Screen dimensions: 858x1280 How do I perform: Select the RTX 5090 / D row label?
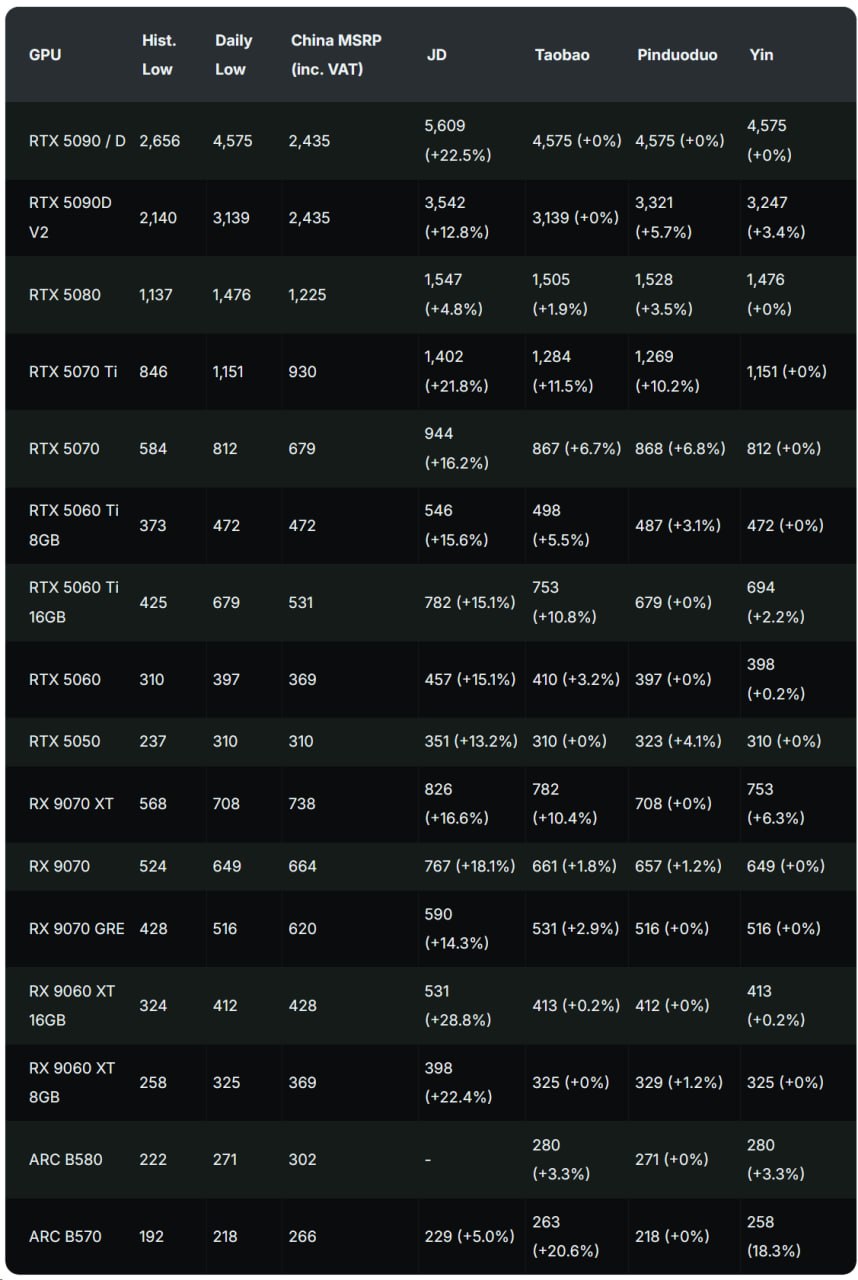pos(78,141)
